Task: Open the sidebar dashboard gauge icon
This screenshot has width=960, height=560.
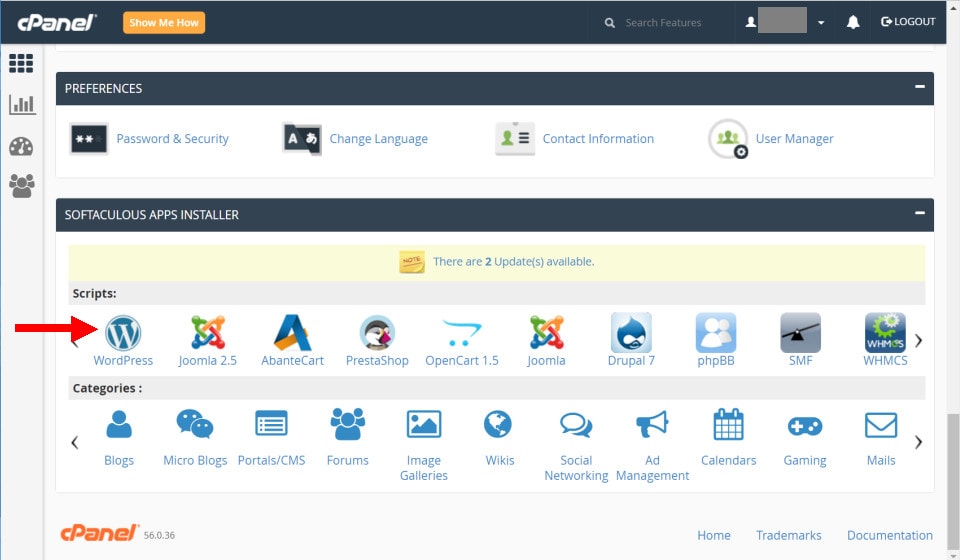Action: [x=21, y=147]
